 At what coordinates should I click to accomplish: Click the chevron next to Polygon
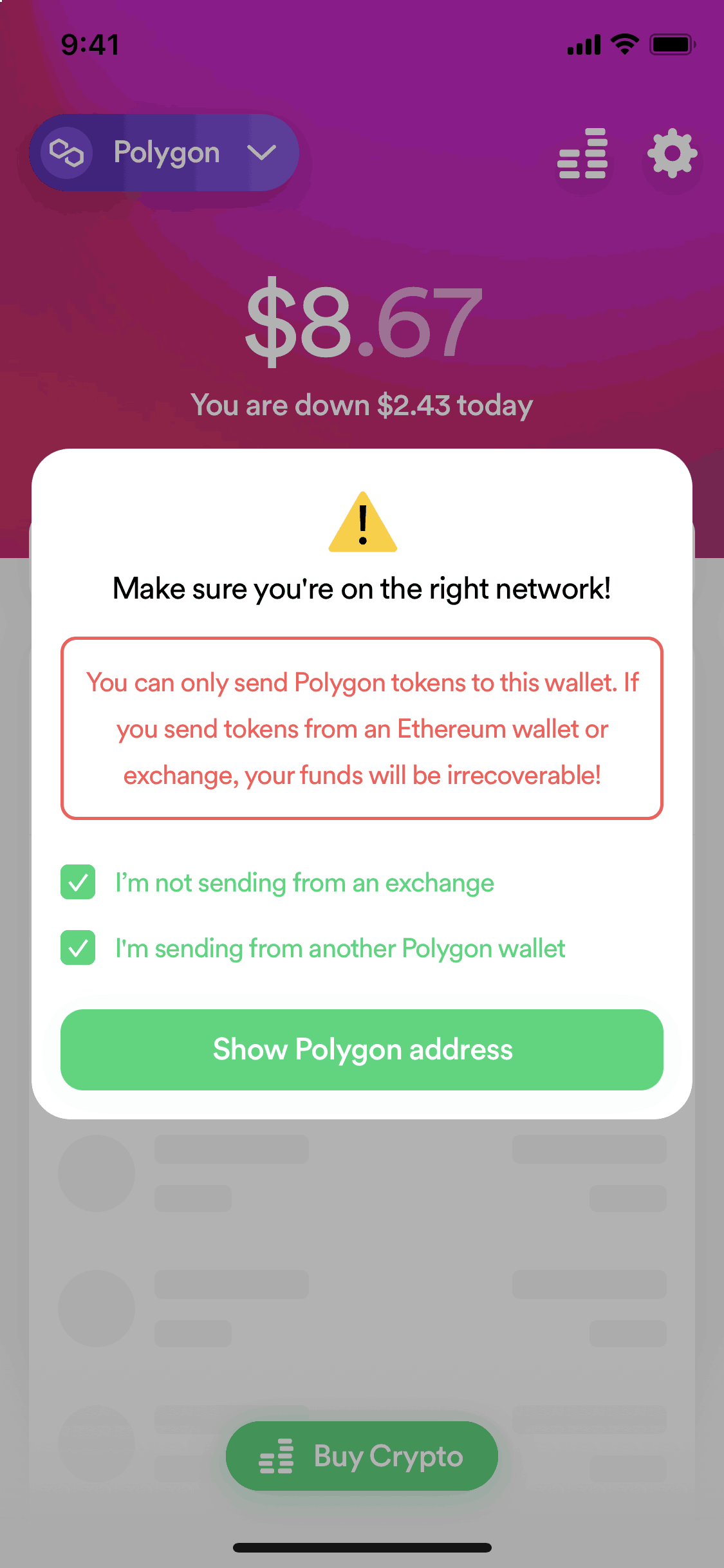tap(261, 153)
